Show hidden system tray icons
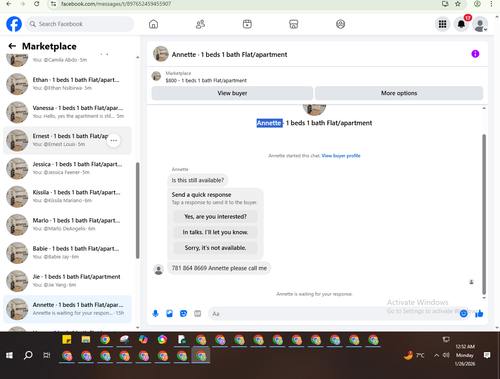The height and width of the screenshot is (379, 500). click(x=436, y=355)
